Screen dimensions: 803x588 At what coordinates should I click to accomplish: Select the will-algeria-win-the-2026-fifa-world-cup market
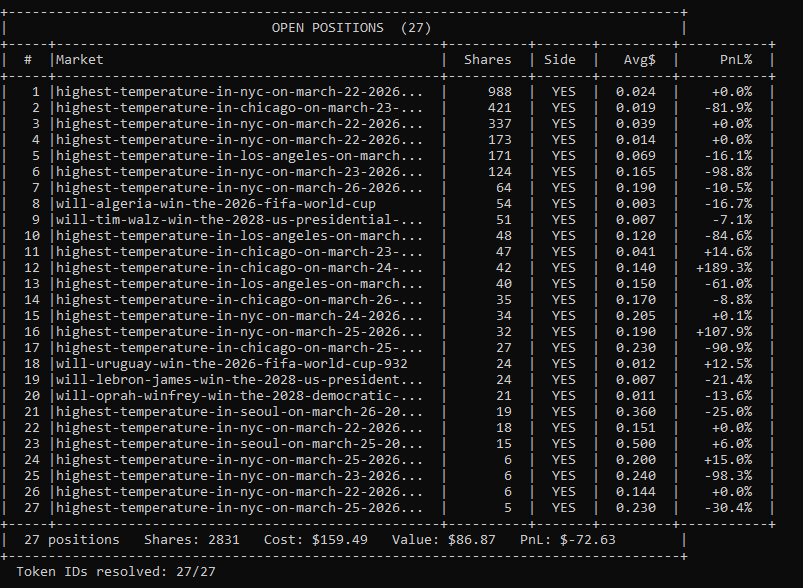pyautogui.click(x=216, y=203)
